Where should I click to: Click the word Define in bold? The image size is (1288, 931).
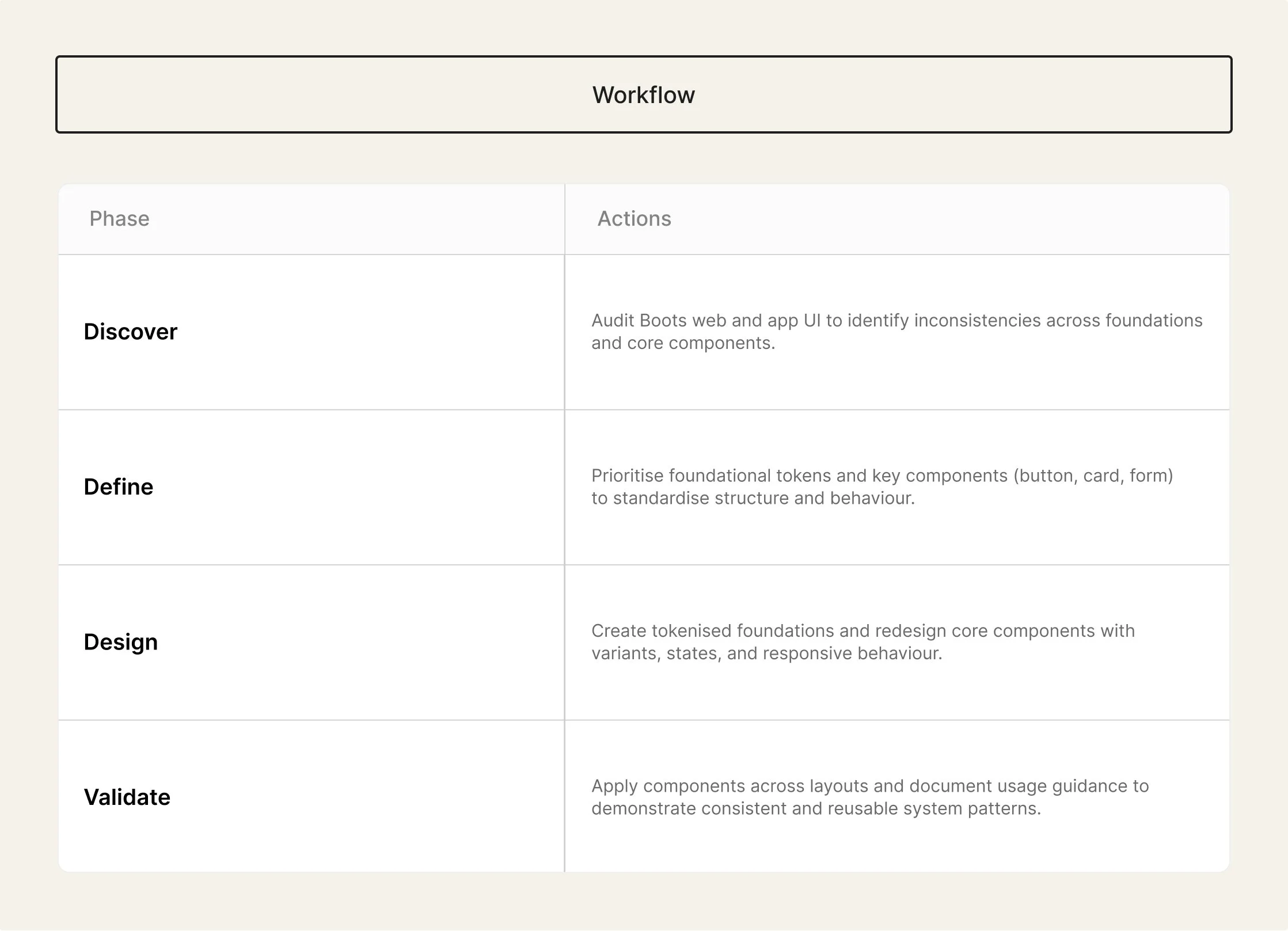point(119,487)
